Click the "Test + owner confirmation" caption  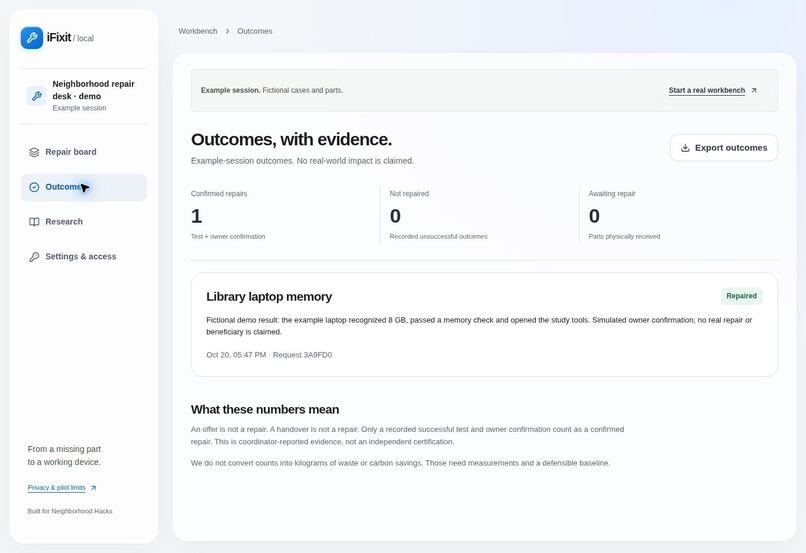tap(228, 237)
